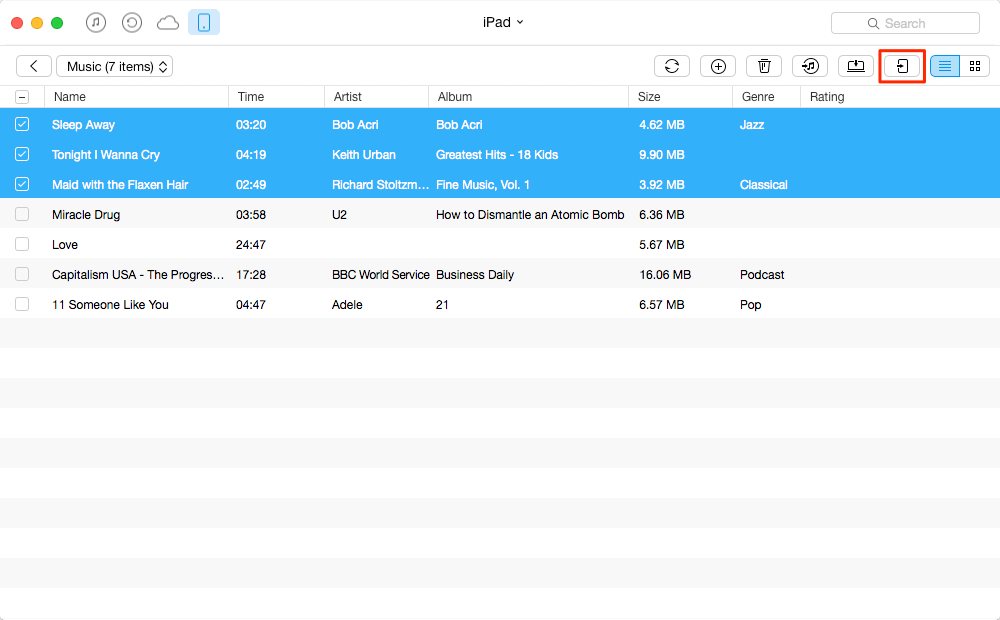The image size is (1000, 620).
Task: Refresh the music list
Action: click(672, 66)
